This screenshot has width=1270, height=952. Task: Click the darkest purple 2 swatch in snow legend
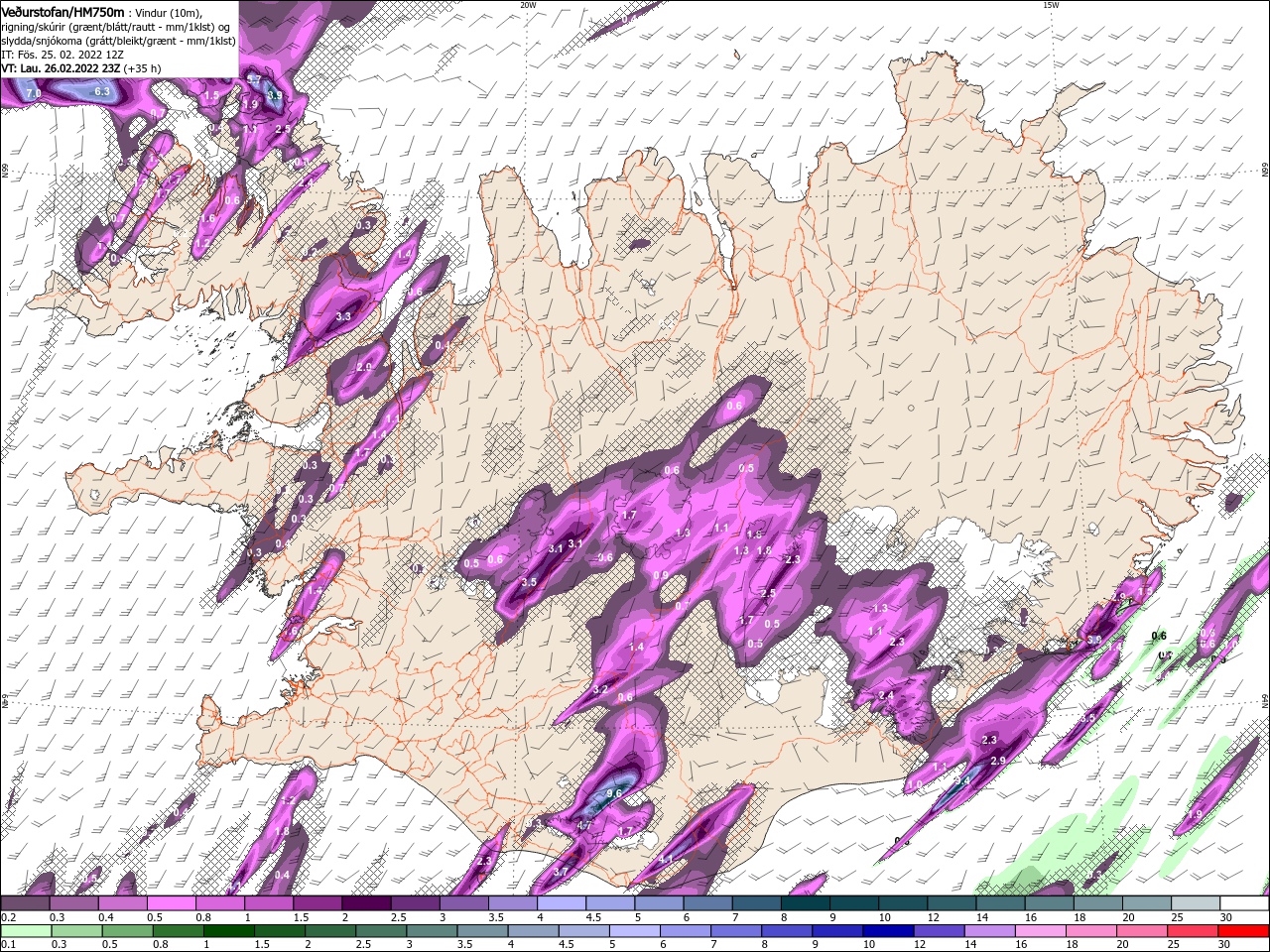tap(366, 903)
